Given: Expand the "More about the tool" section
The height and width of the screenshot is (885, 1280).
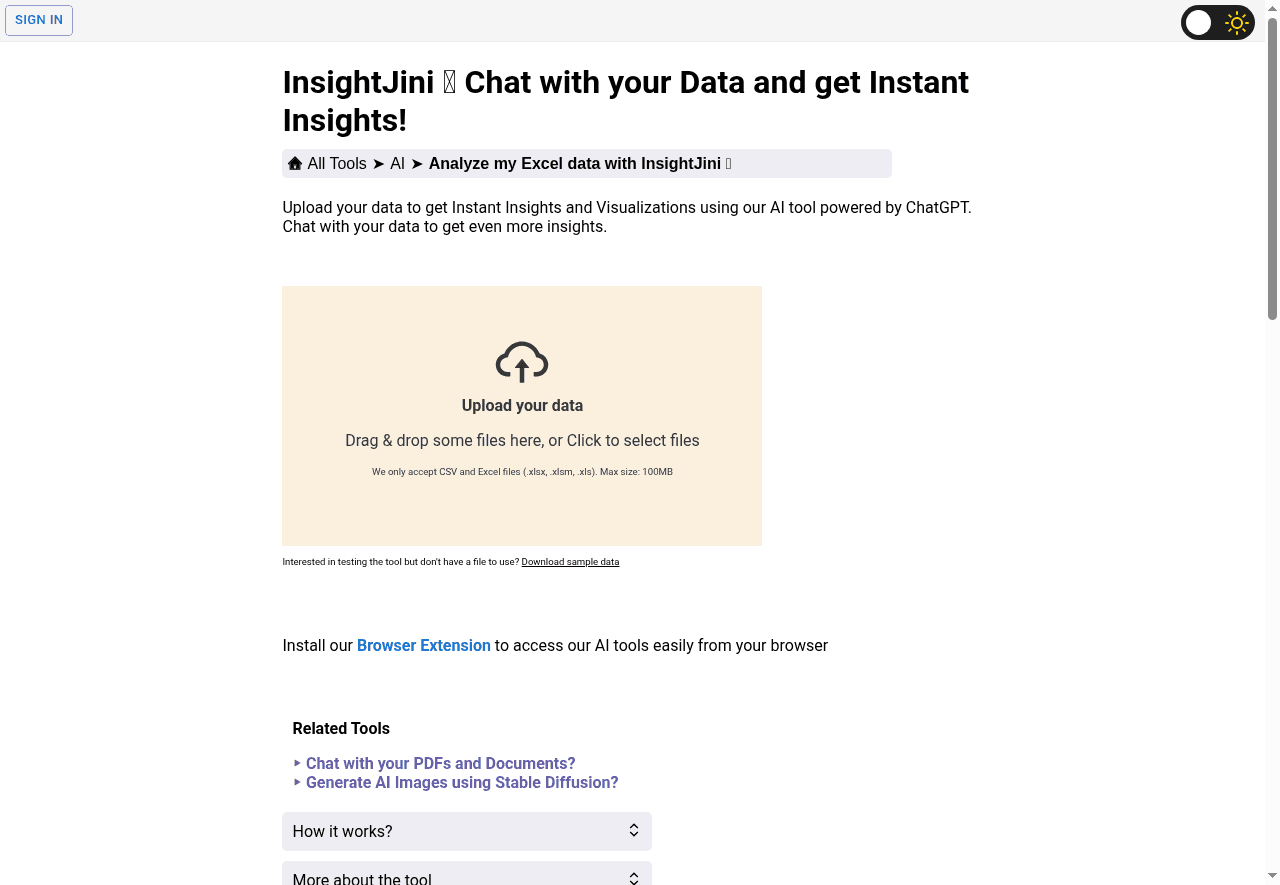Looking at the screenshot, I should (466, 876).
